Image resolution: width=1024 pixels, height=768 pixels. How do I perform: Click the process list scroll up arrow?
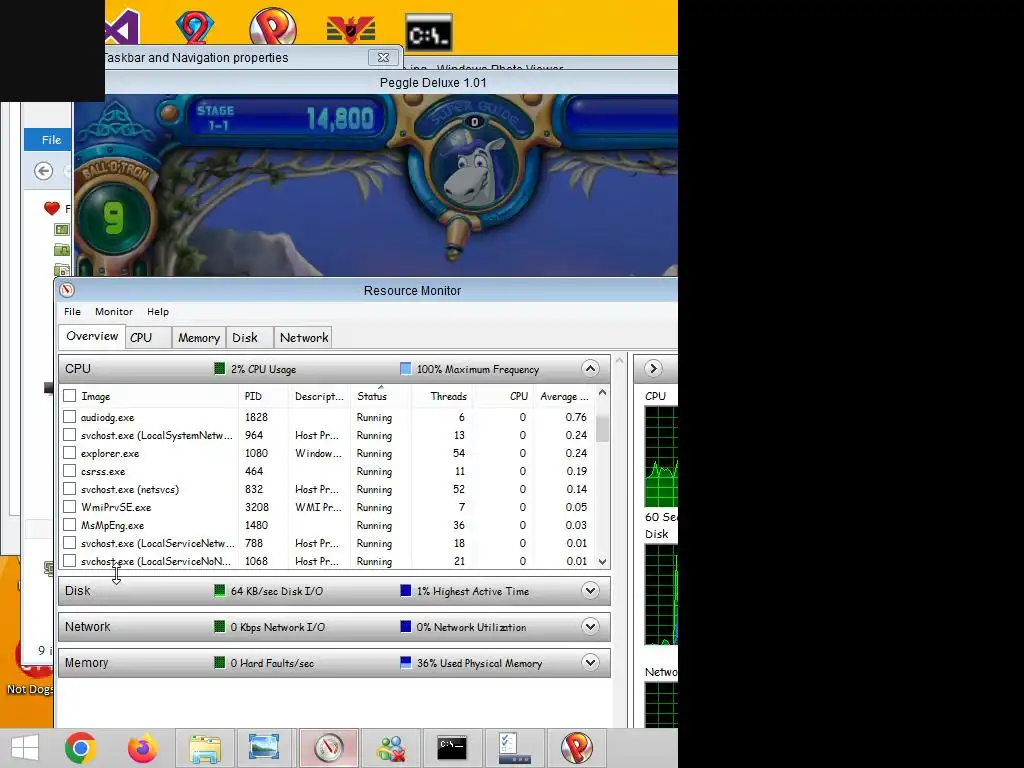click(x=602, y=392)
